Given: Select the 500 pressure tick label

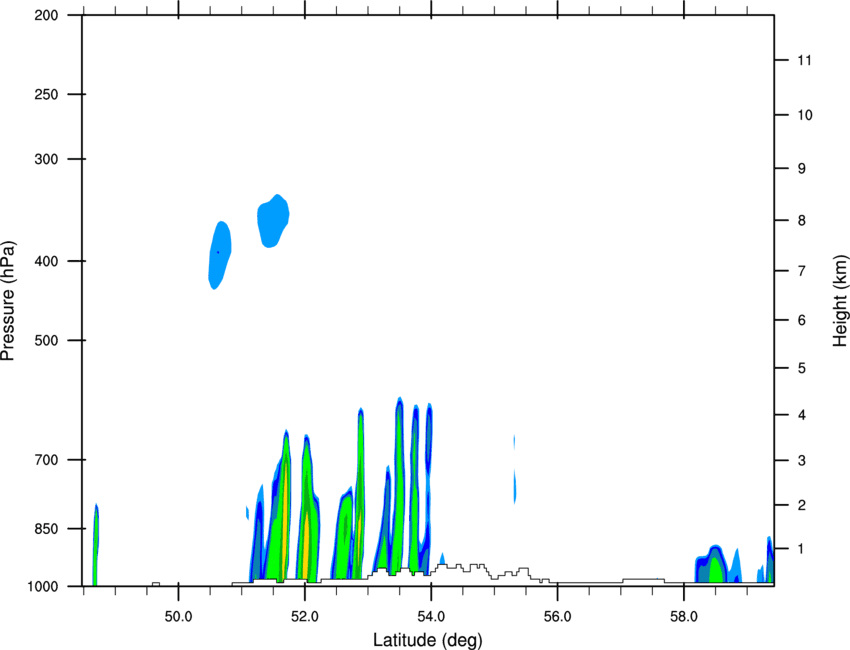Looking at the screenshot, I should (x=46, y=340).
